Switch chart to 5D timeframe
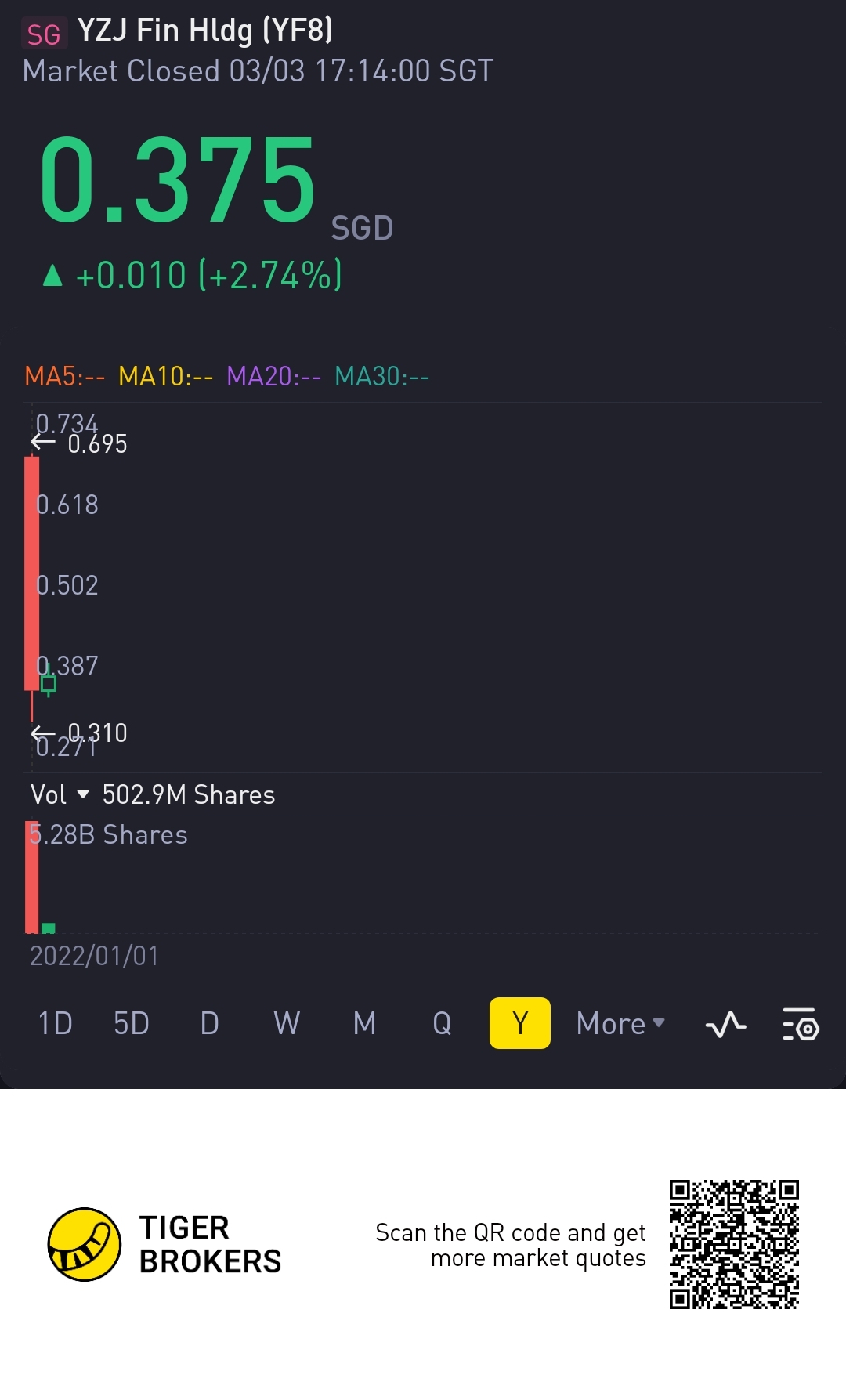This screenshot has width=846, height=1400. tap(132, 1023)
